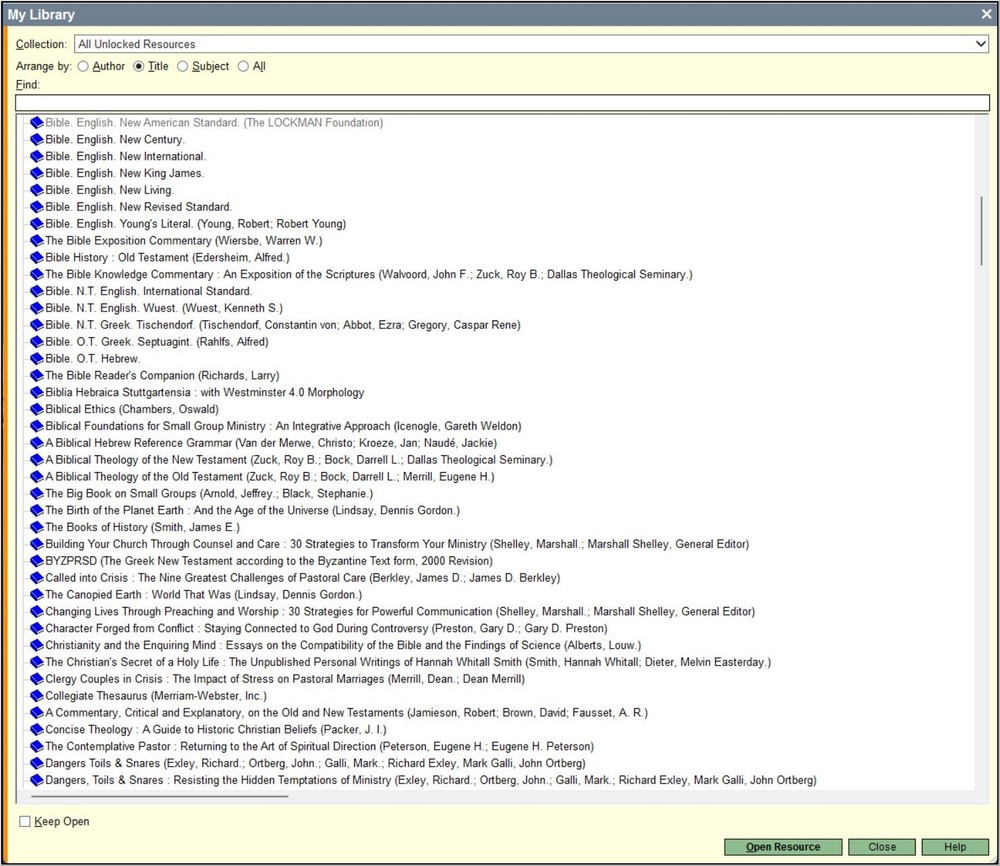Click book icon beside Bible History : Old Testament
Screen dimensions: 1000x866
tap(37, 257)
